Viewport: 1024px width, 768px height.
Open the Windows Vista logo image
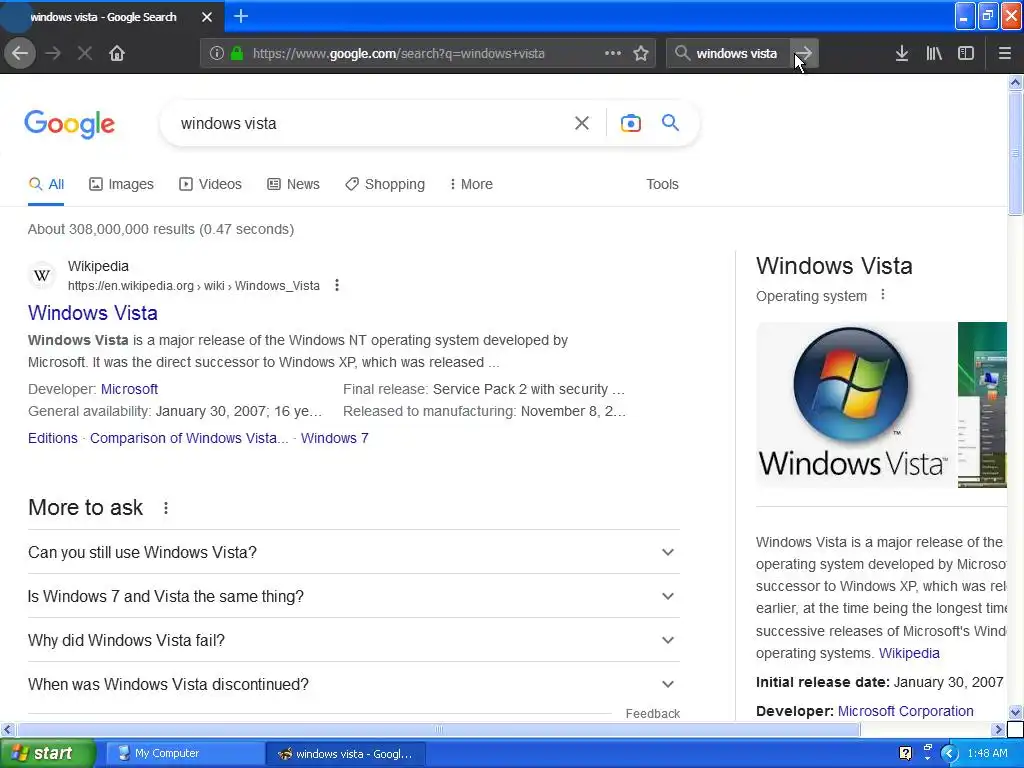click(853, 404)
